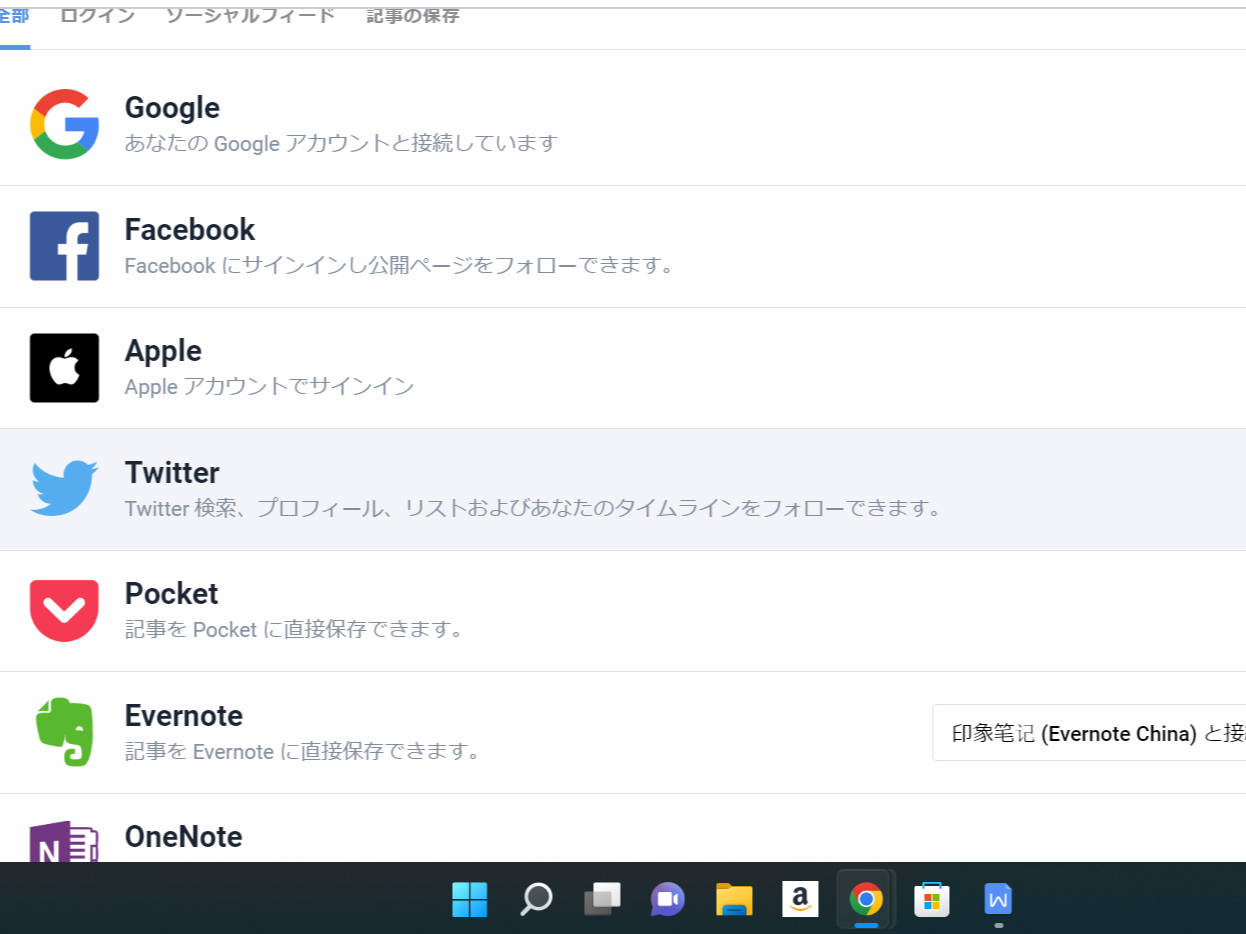Image resolution: width=1246 pixels, height=934 pixels.
Task: Switch to the 全部 tab
Action: coord(14,17)
